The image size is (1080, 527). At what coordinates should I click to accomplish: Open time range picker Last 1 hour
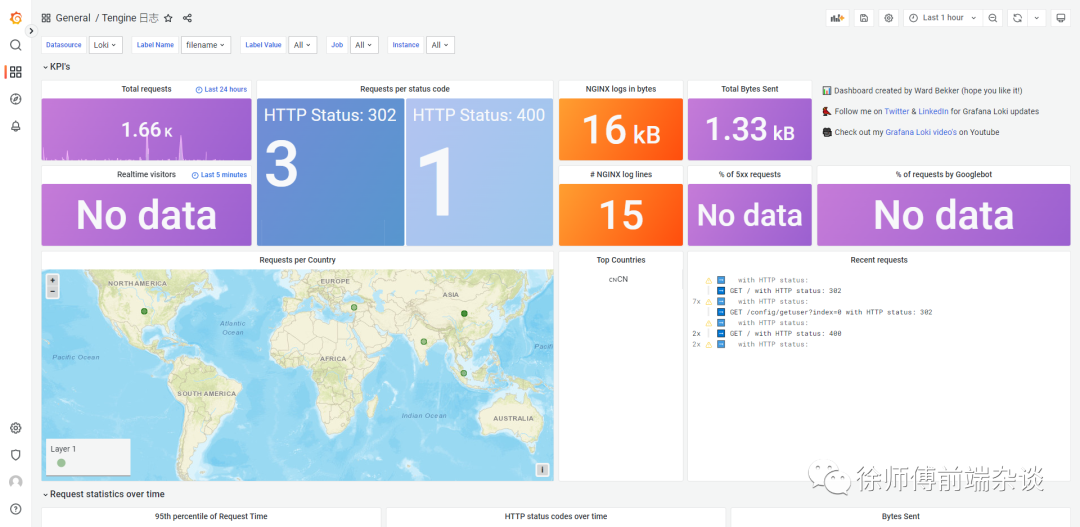(x=943, y=19)
